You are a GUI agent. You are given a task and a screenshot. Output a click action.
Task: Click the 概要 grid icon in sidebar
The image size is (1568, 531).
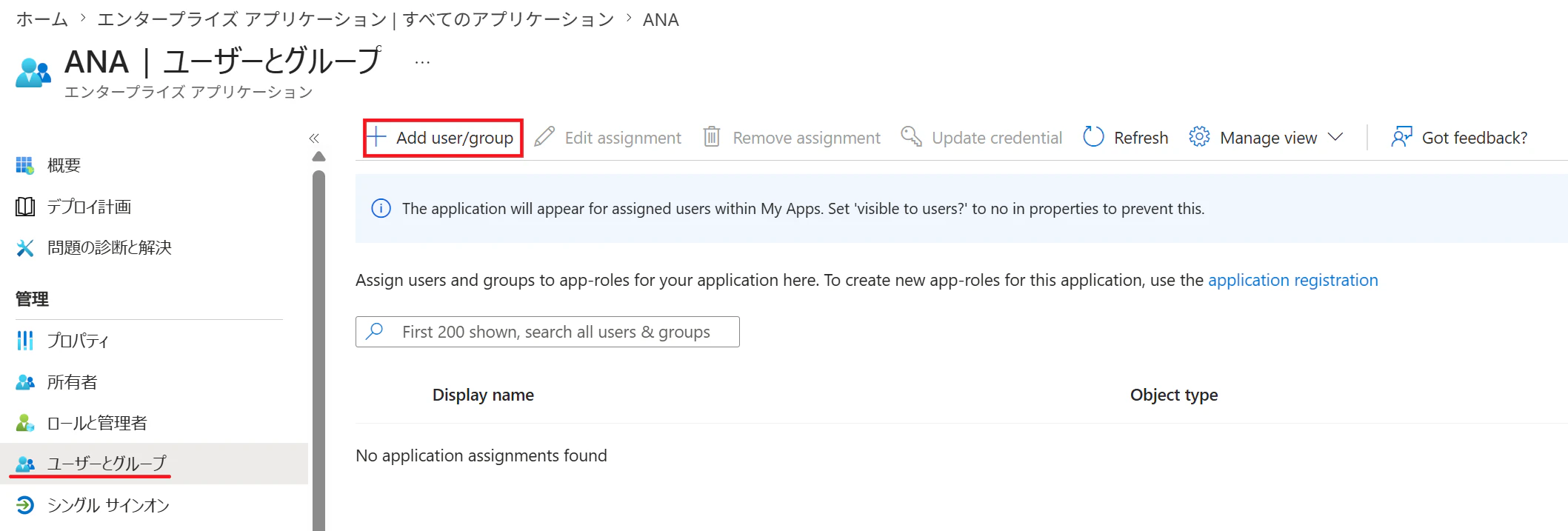pos(25,165)
